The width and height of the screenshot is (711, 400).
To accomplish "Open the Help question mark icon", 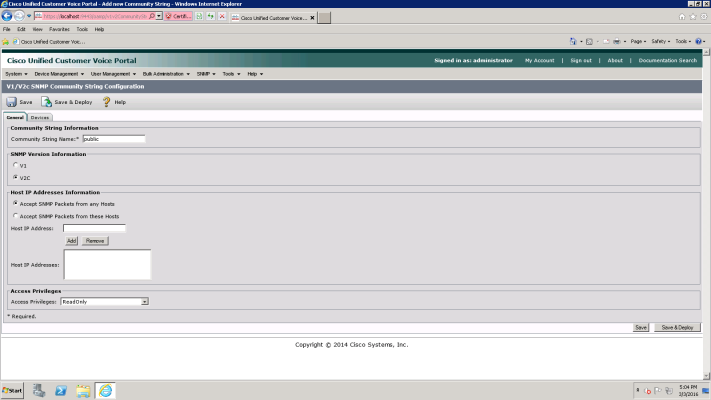I will tap(106, 102).
